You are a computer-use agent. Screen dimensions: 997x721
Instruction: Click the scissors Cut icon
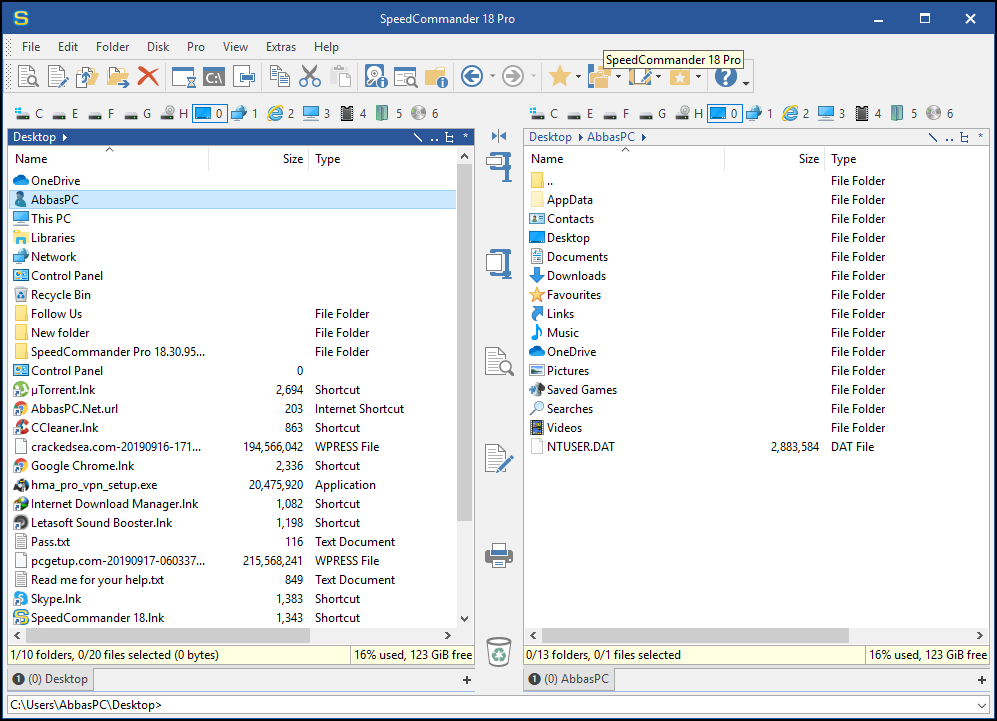pos(310,77)
